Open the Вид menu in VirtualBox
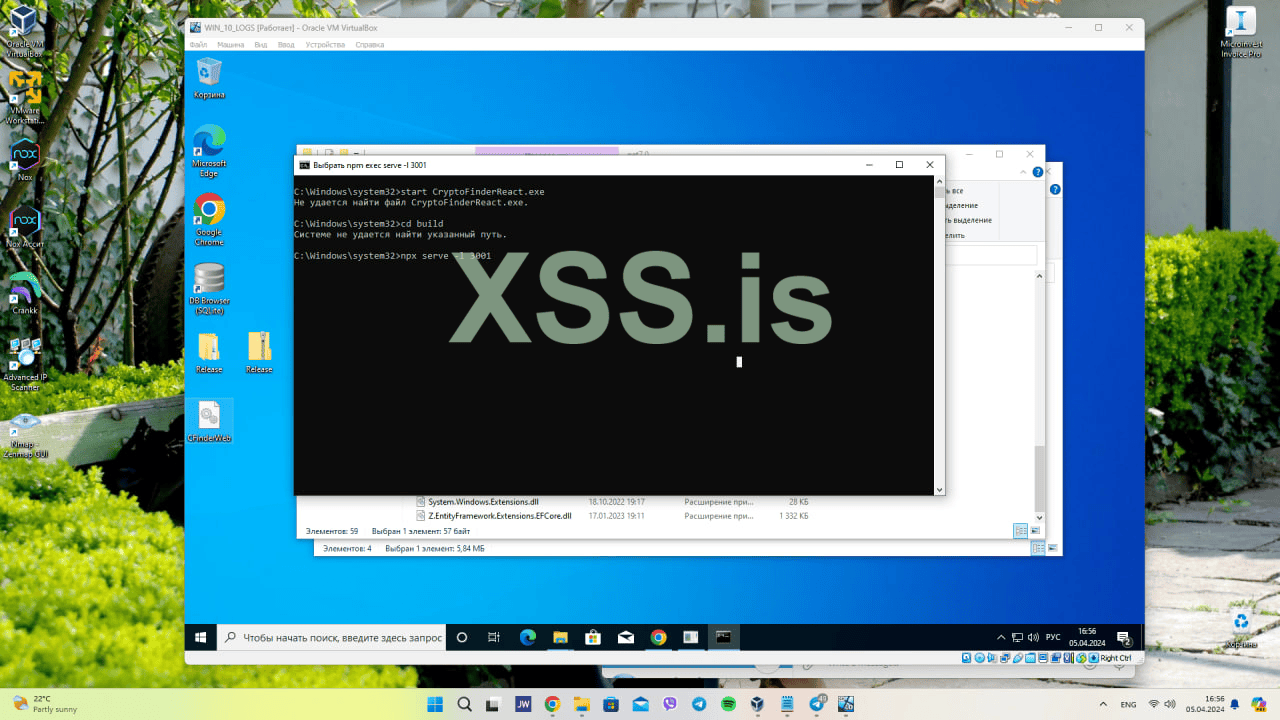The width and height of the screenshot is (1280, 720). (x=261, y=44)
